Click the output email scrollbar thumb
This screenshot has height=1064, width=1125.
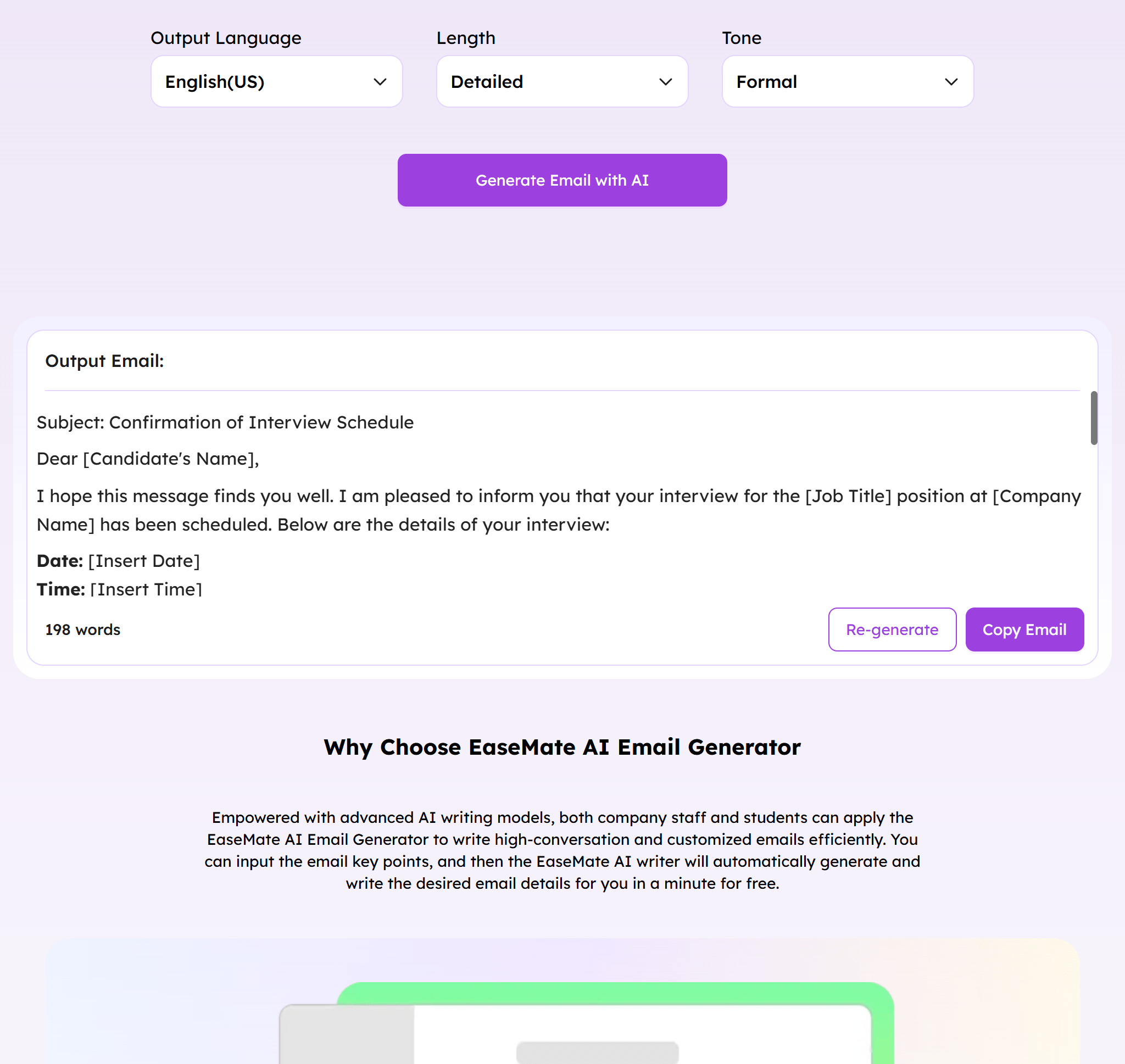[x=1094, y=418]
